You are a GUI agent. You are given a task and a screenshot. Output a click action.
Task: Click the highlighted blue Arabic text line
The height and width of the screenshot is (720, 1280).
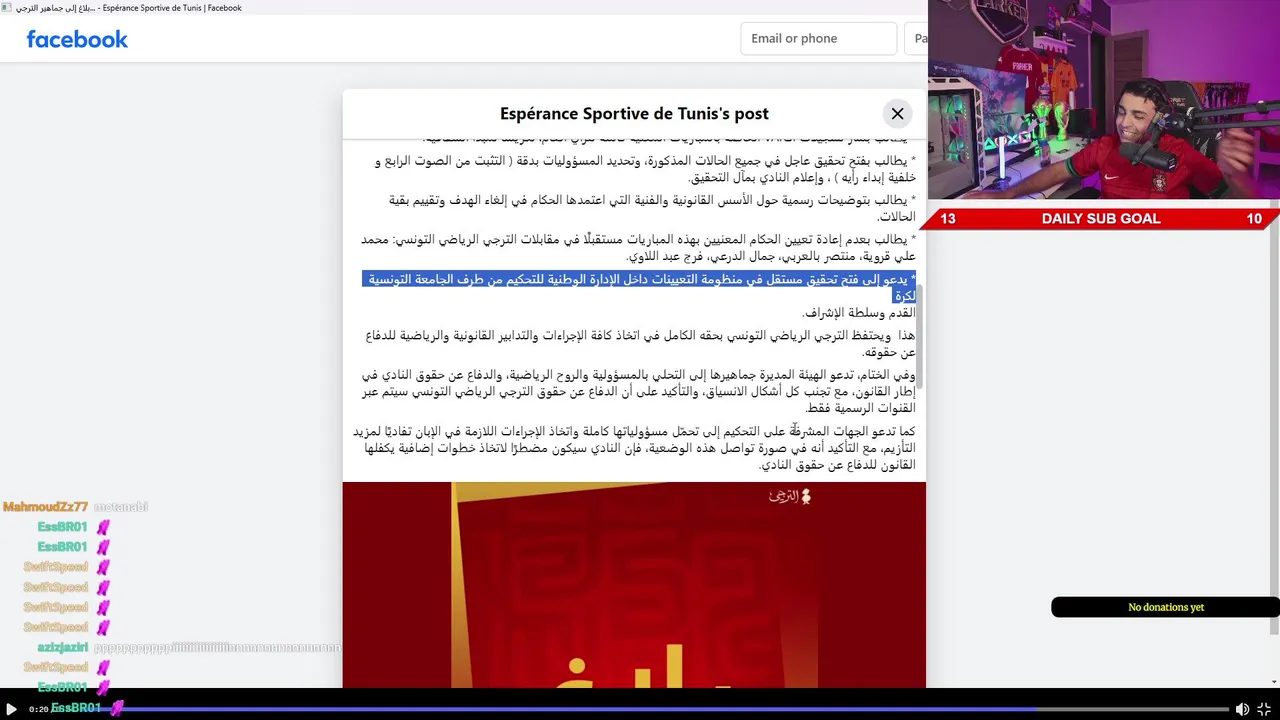(639, 287)
